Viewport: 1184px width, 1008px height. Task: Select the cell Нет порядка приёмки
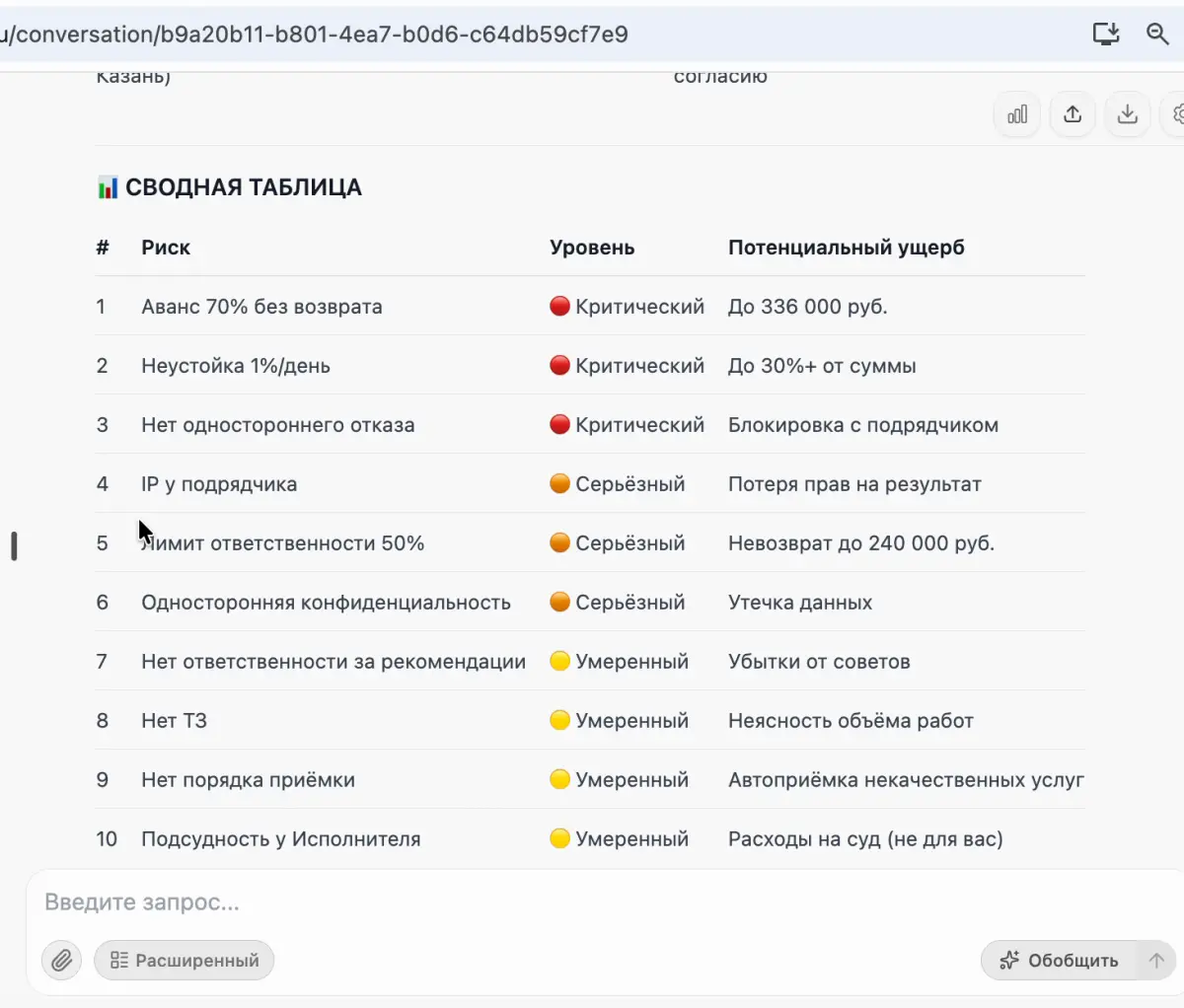click(248, 780)
